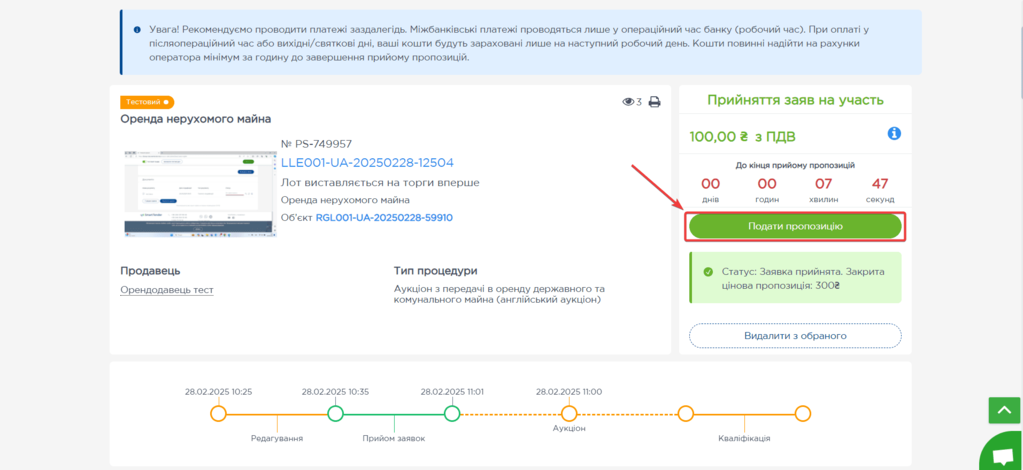The image size is (1023, 470).
Task: Click the eye views counter icon
Action: point(628,102)
